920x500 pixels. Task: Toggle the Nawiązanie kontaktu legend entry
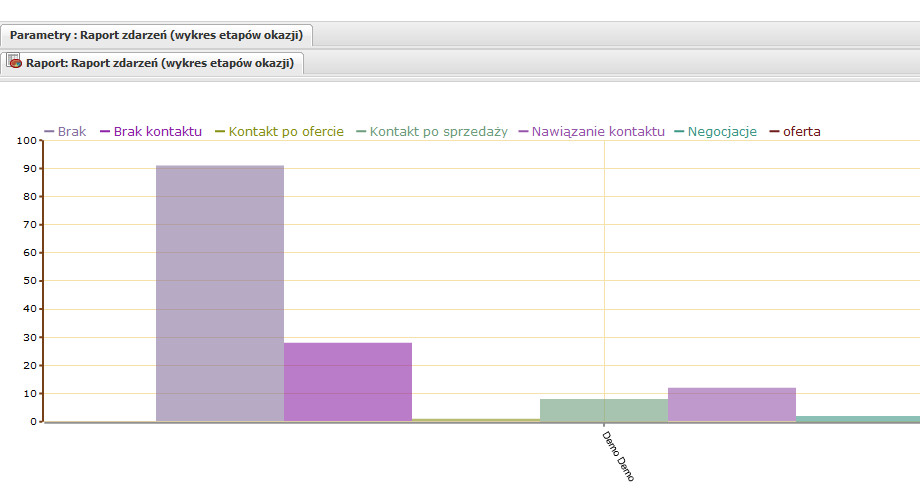[592, 131]
